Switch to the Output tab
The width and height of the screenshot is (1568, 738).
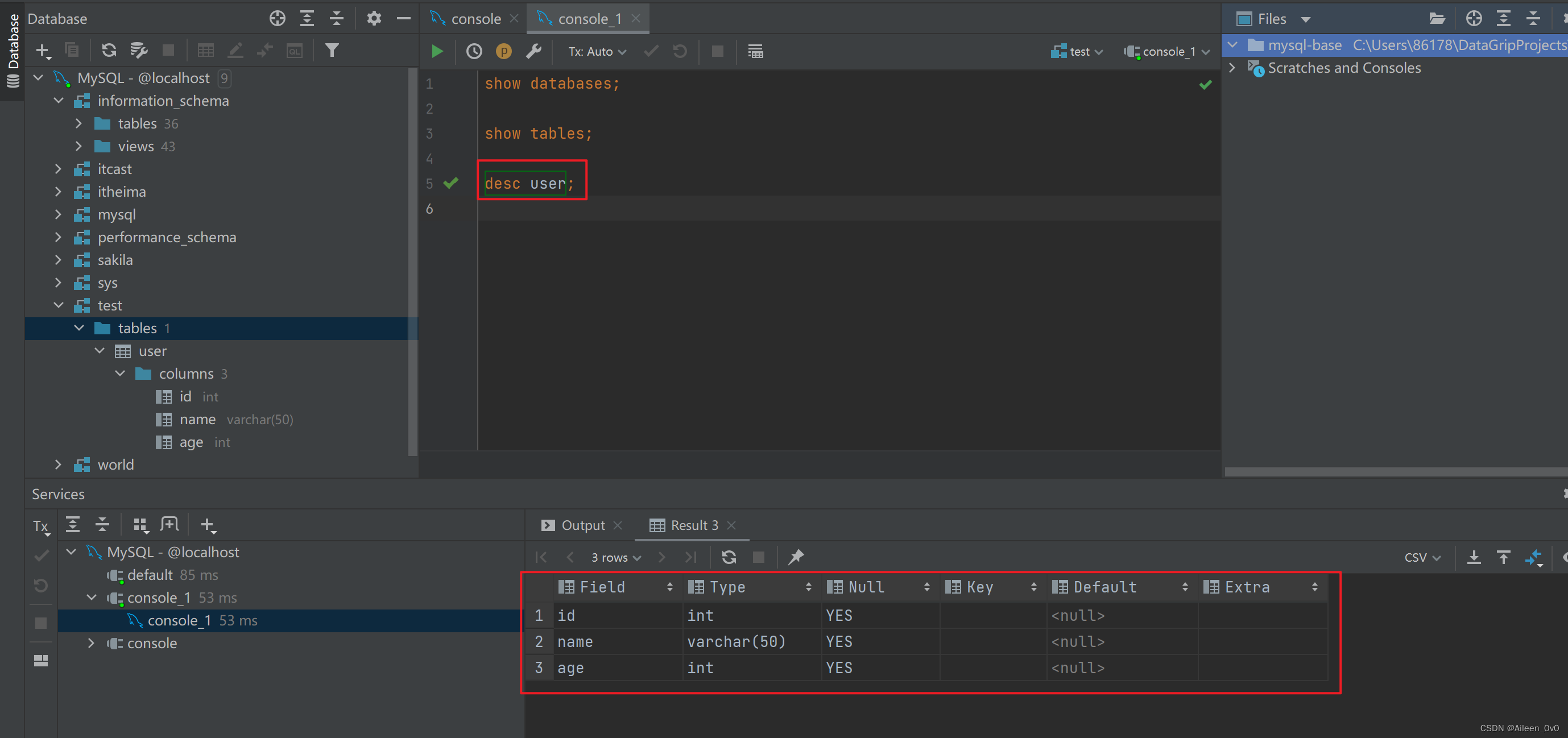click(582, 525)
